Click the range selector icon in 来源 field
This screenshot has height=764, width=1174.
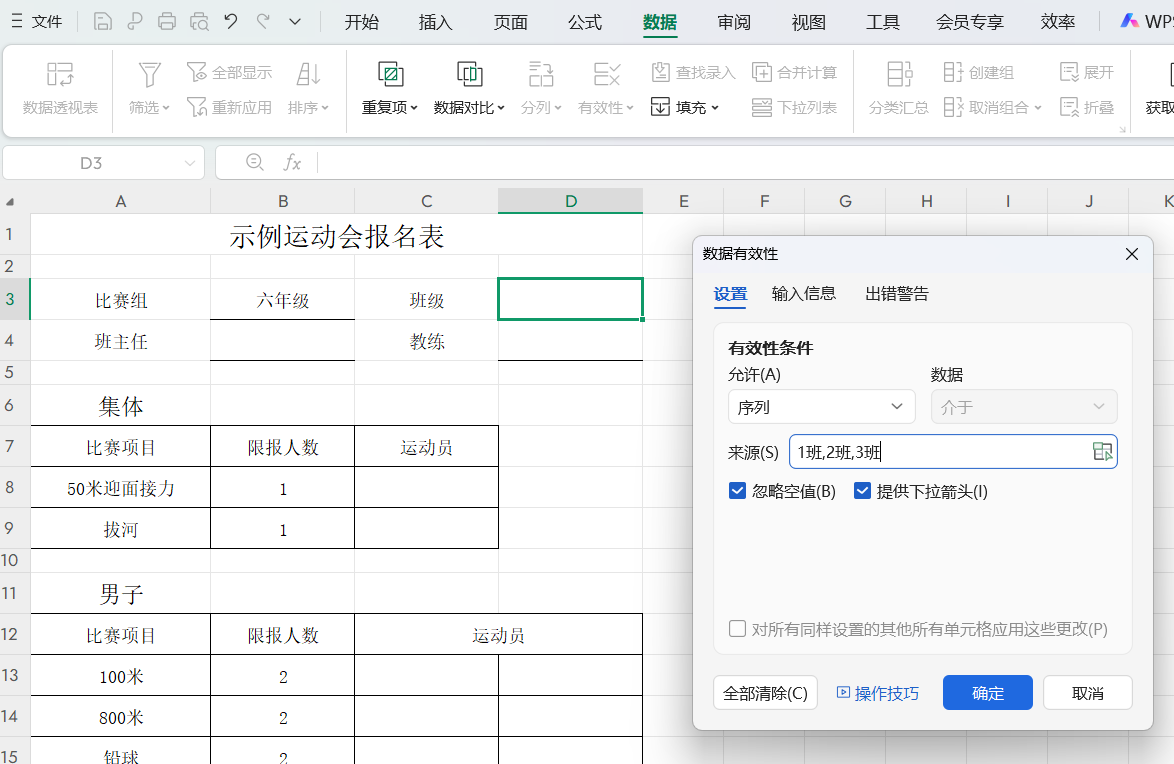[1102, 452]
